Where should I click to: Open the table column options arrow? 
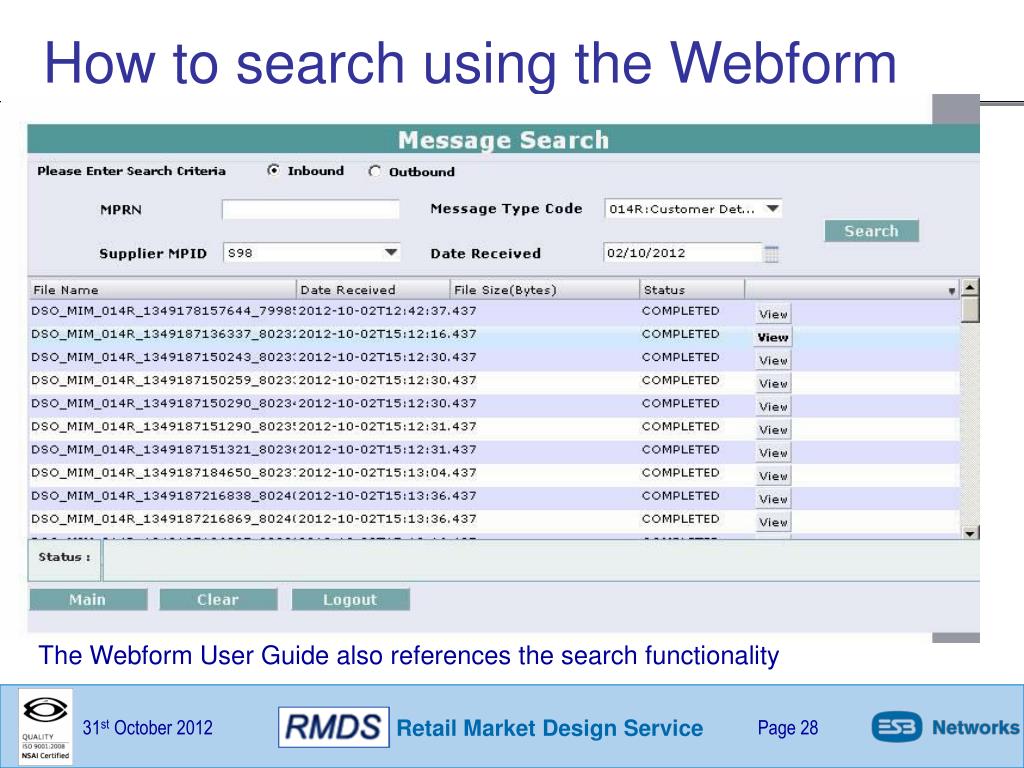(952, 291)
